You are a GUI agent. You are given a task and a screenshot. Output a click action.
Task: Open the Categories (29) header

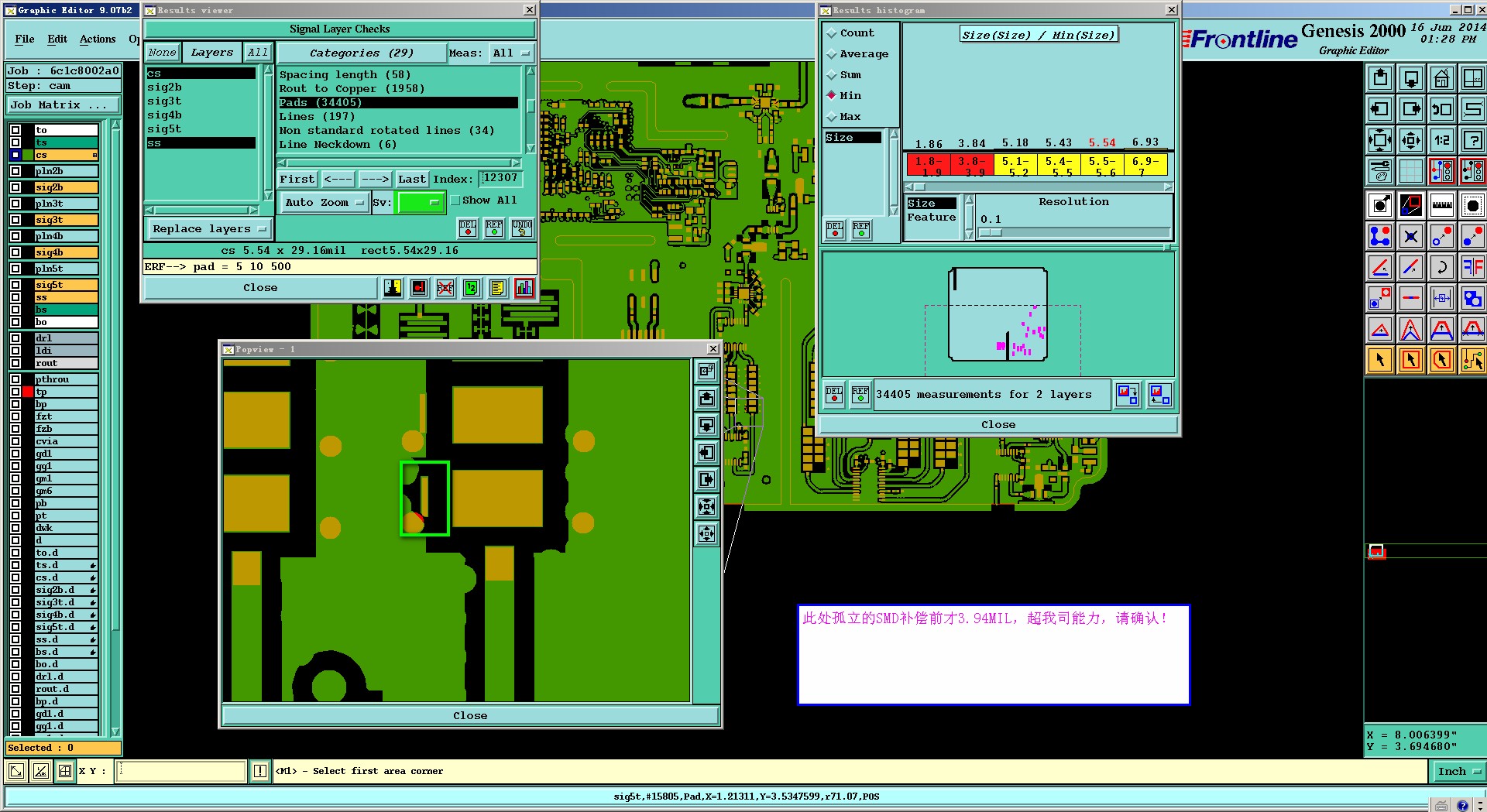coord(362,53)
